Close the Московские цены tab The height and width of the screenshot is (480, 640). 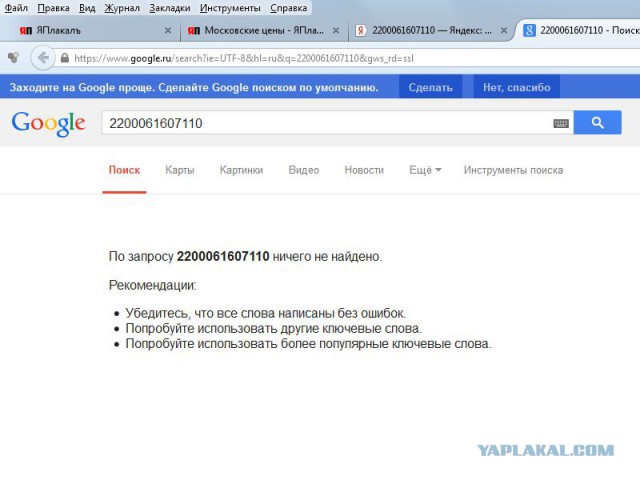(336, 31)
